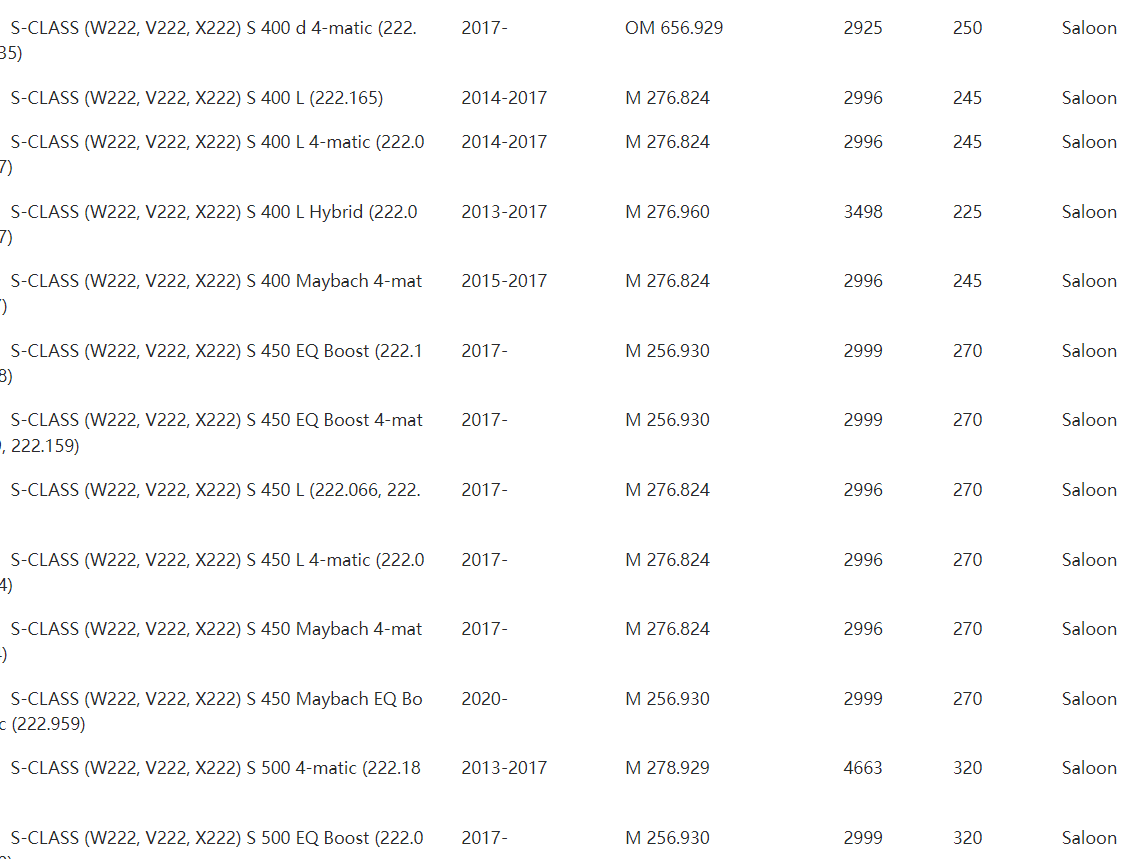Click the 4663 displacement value
1137x859 pixels.
pyautogui.click(x=862, y=768)
